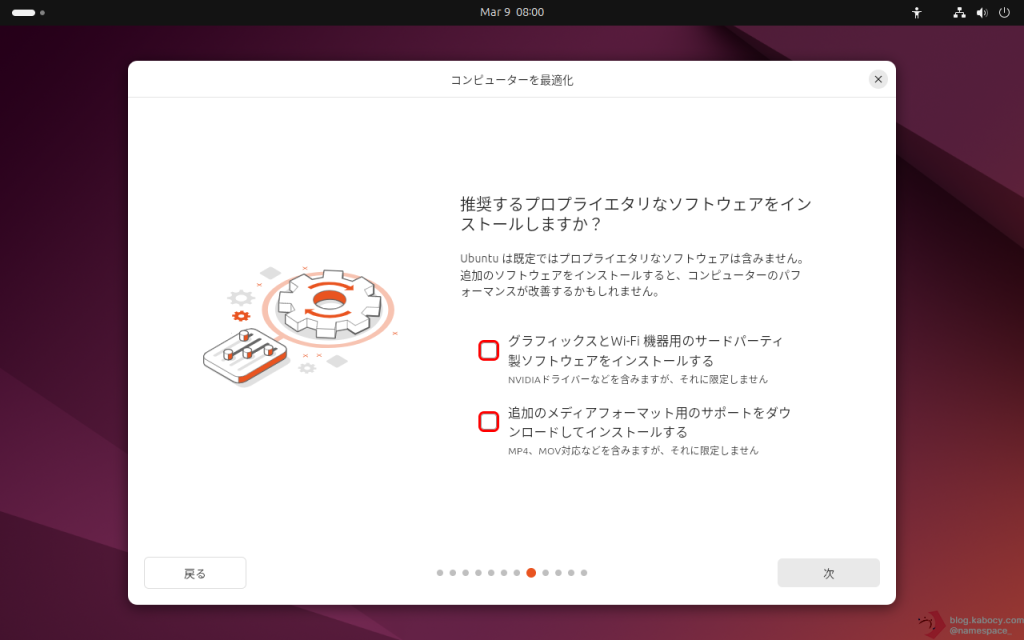
Task: Open the power menu icon
Action: point(1004,13)
